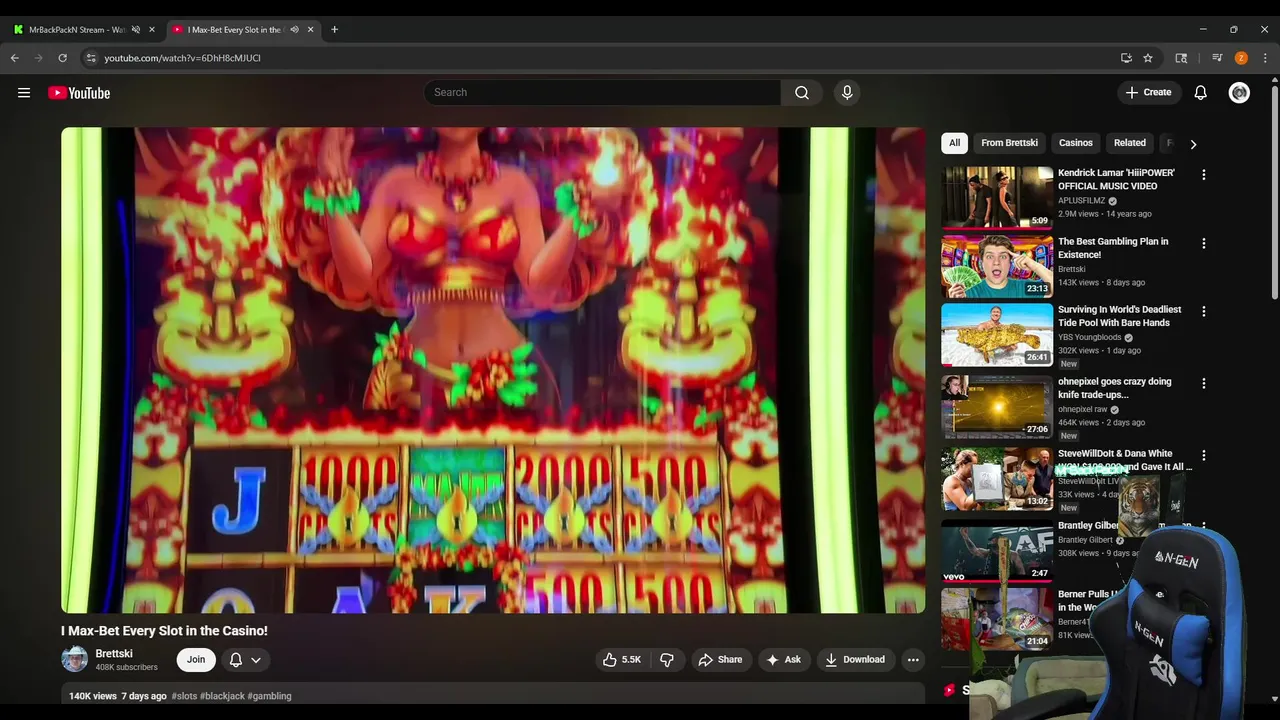The image size is (1280, 720).
Task: Open options for Kendrick Lamar video
Action: (x=1204, y=175)
